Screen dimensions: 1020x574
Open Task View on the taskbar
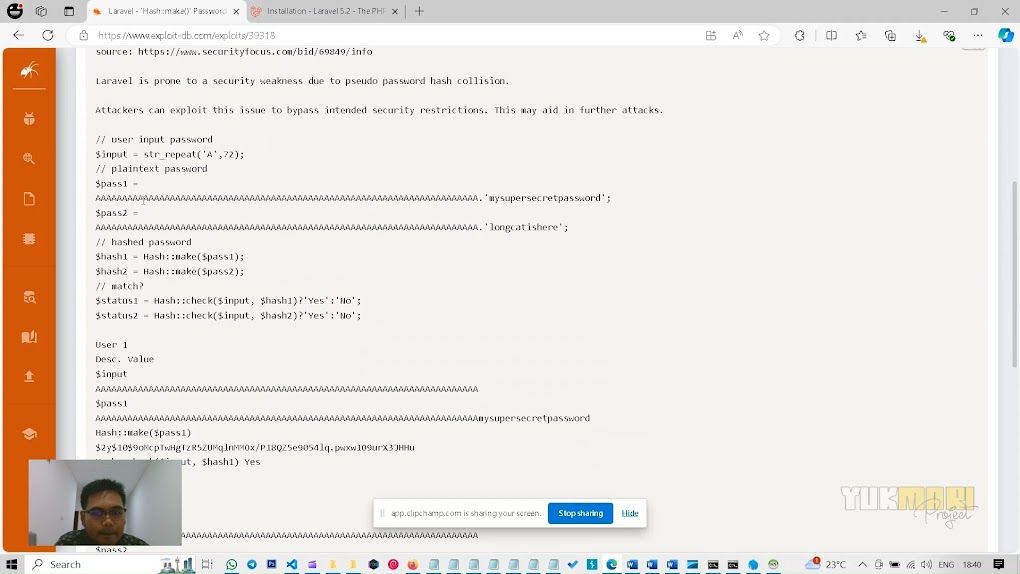point(207,564)
